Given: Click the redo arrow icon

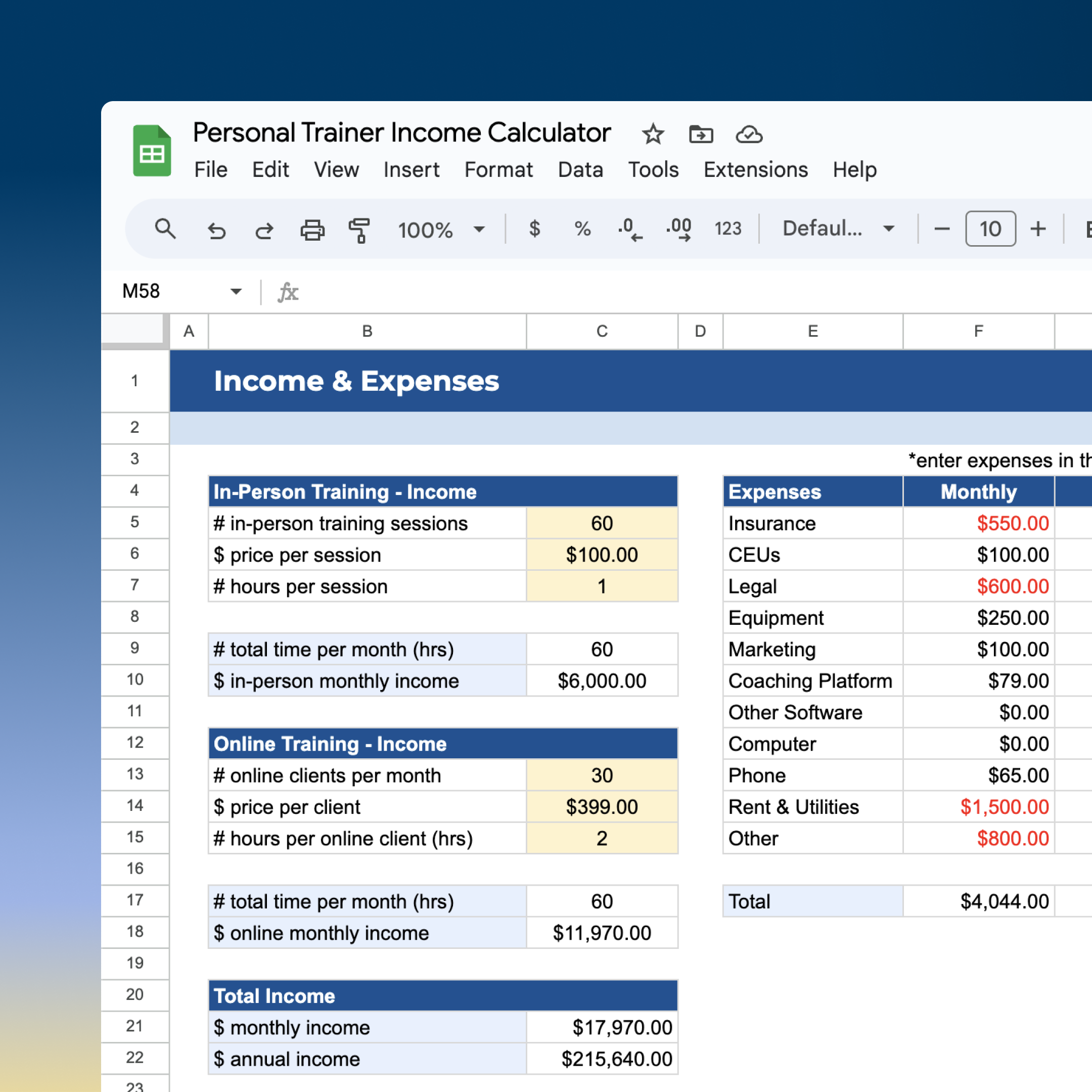Looking at the screenshot, I should point(264,230).
